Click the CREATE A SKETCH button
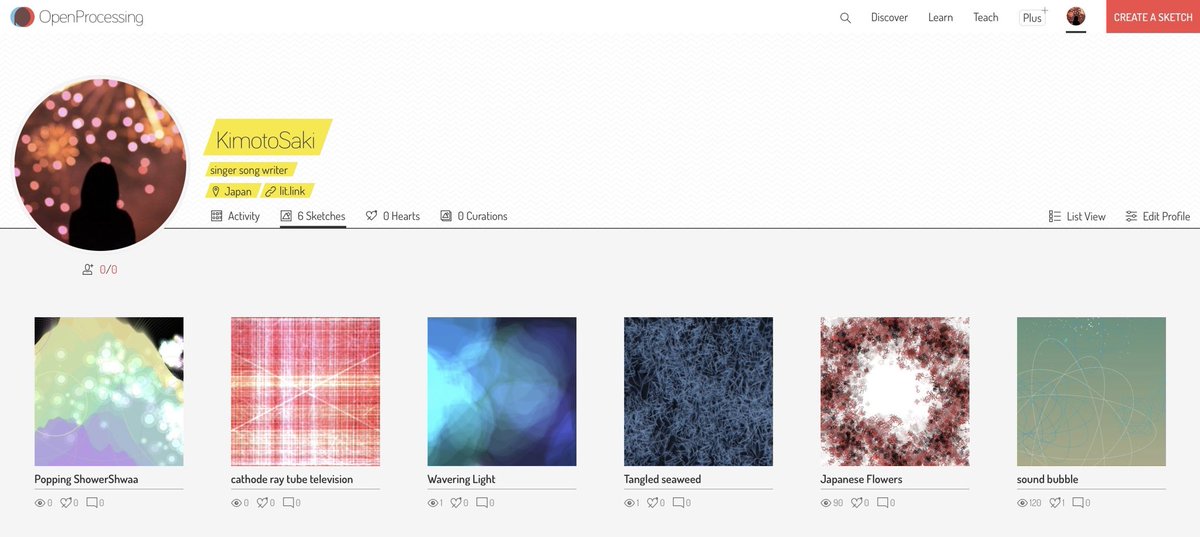Screen dimensions: 1200x537 click(1153, 17)
